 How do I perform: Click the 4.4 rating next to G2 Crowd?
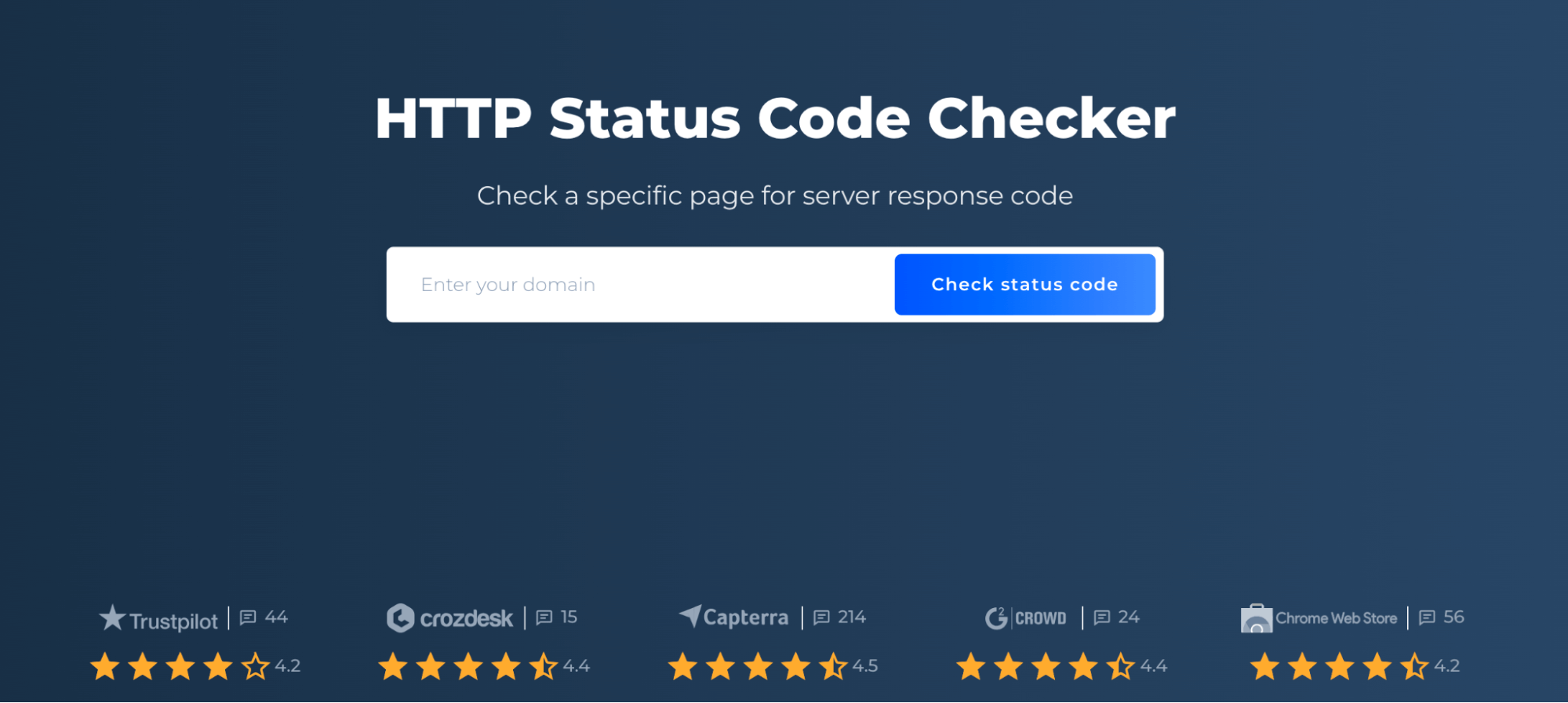click(x=1151, y=665)
